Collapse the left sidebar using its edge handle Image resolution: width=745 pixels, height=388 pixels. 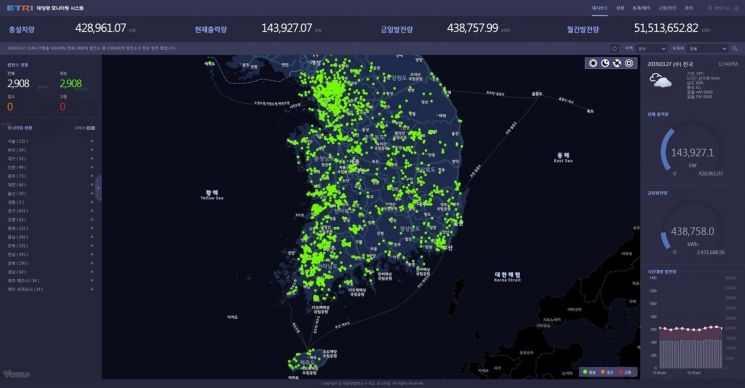click(98, 188)
